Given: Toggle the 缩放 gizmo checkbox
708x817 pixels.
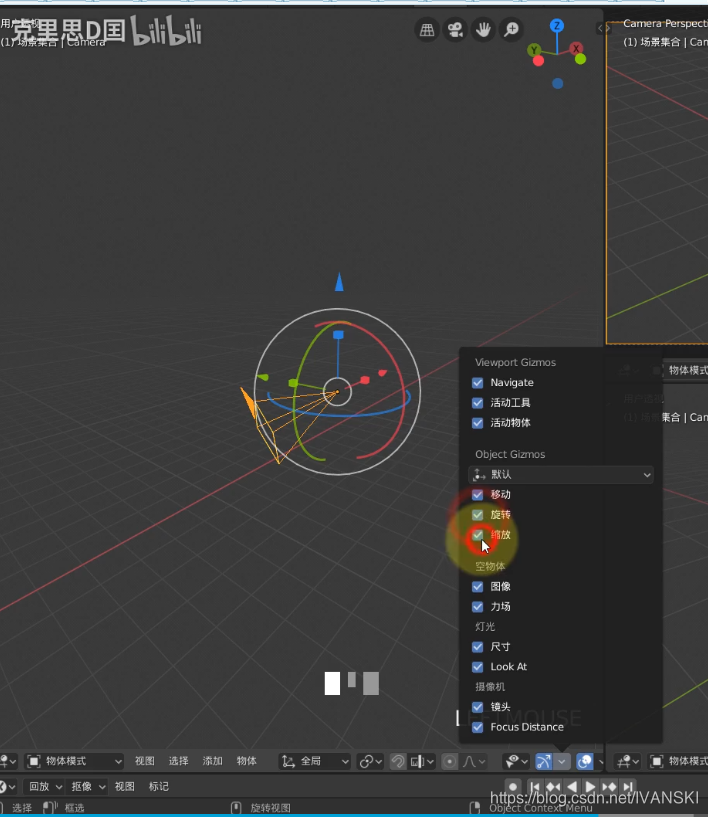Looking at the screenshot, I should tap(477, 535).
